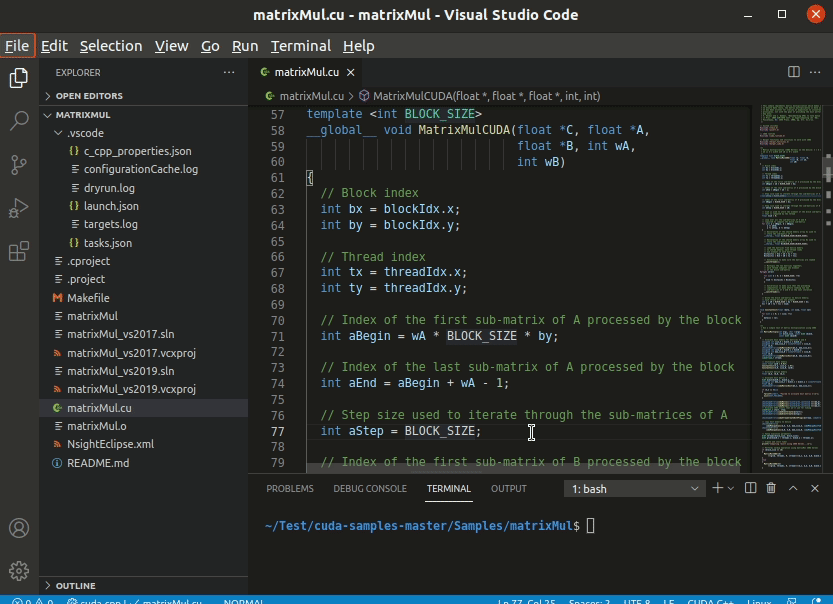Maximize the panel with up chevron
Screen dimensions: 833x604
click(793, 488)
